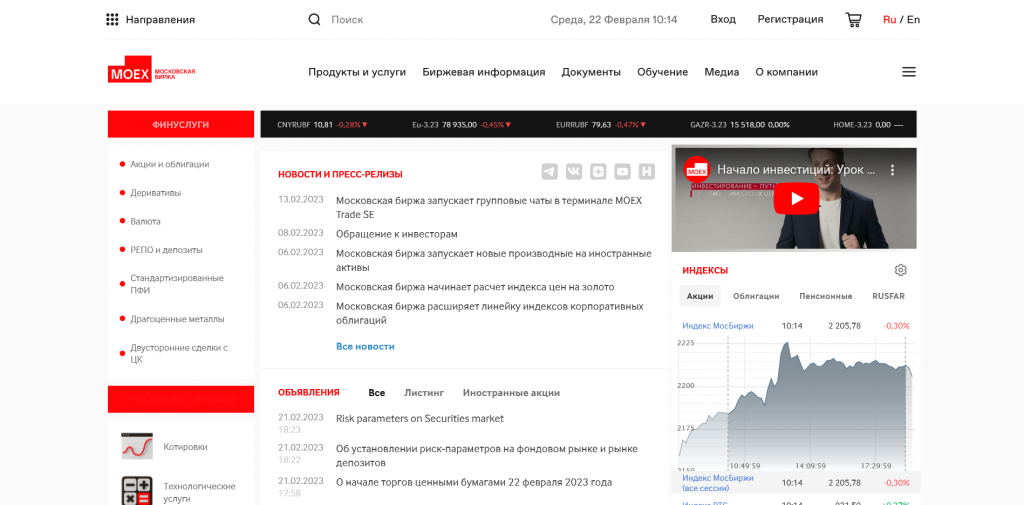Open the hamburger menu in main navigation
The height and width of the screenshot is (505, 1024).
[x=909, y=72]
